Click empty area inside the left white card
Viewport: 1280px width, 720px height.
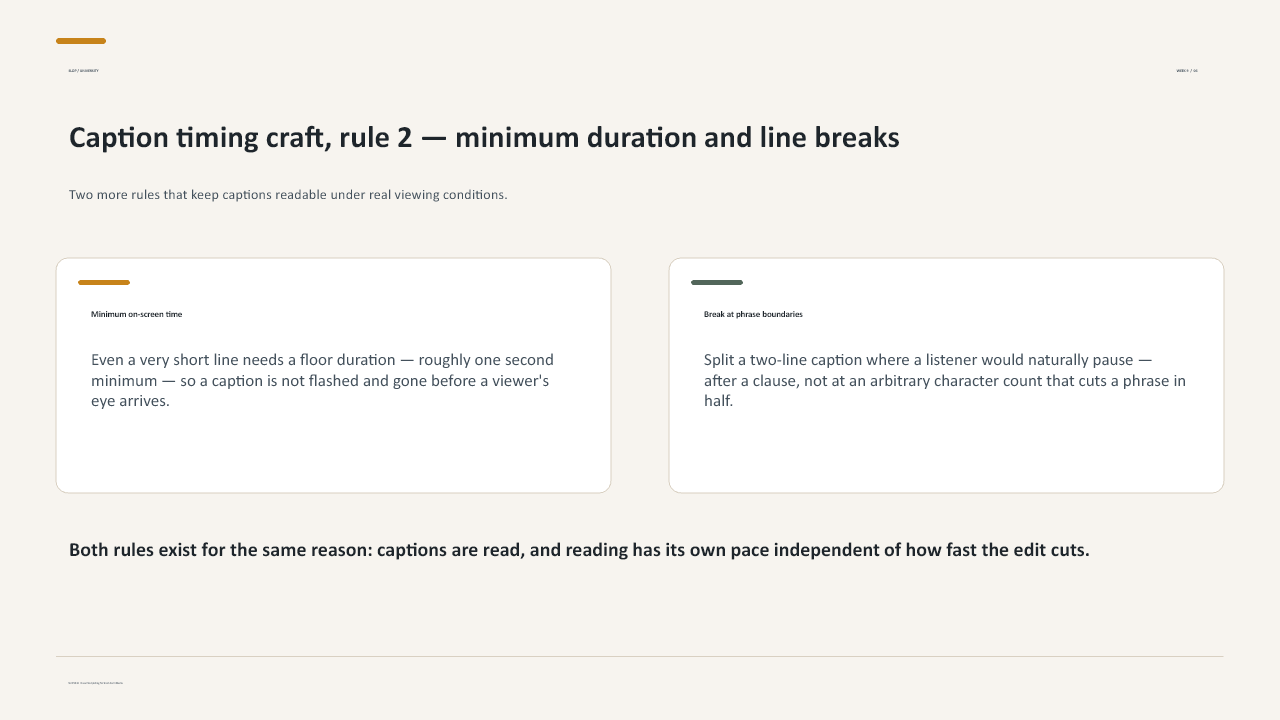(x=333, y=452)
